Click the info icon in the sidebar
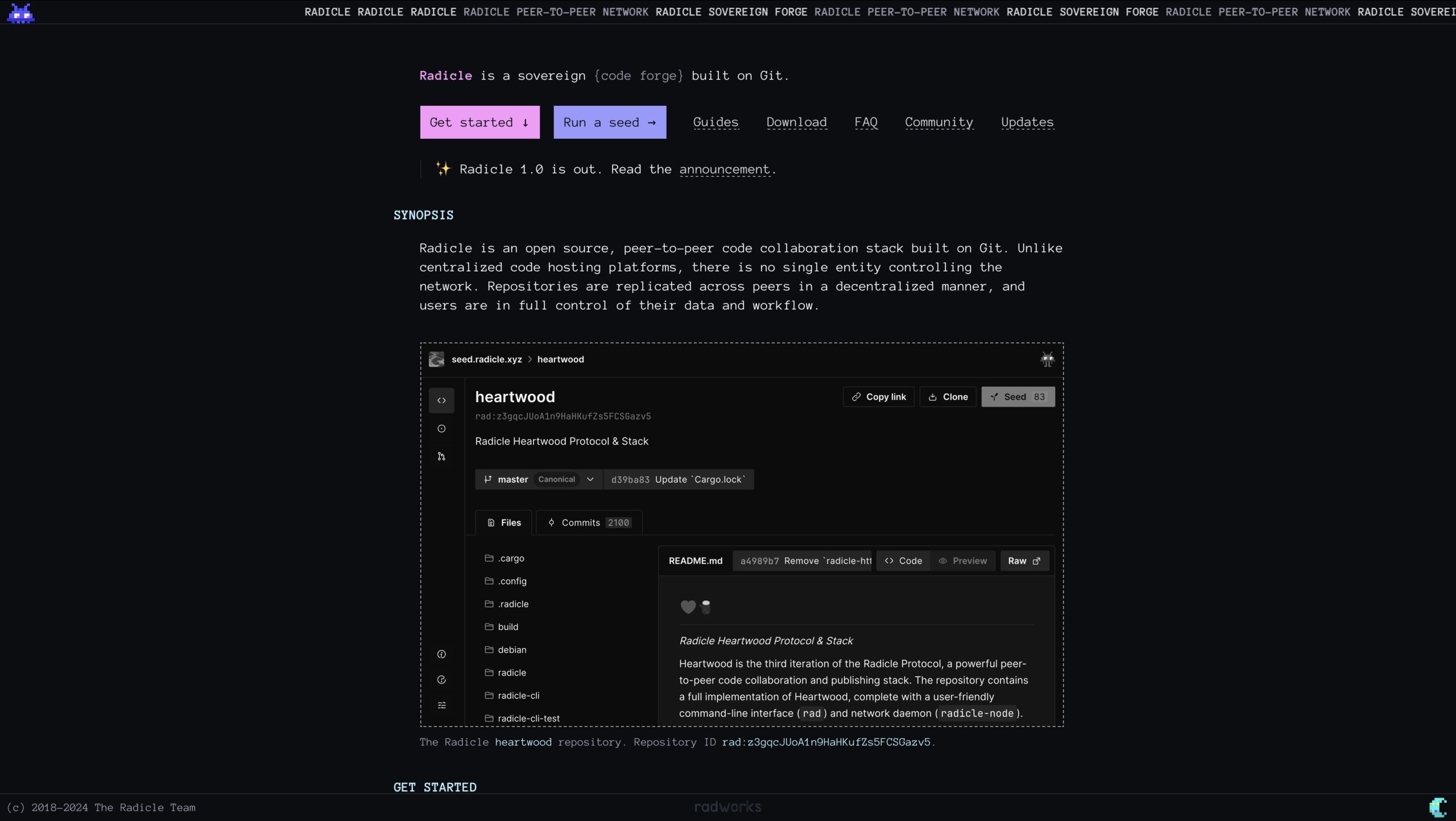Viewport: 1456px width, 821px height. pos(441,654)
